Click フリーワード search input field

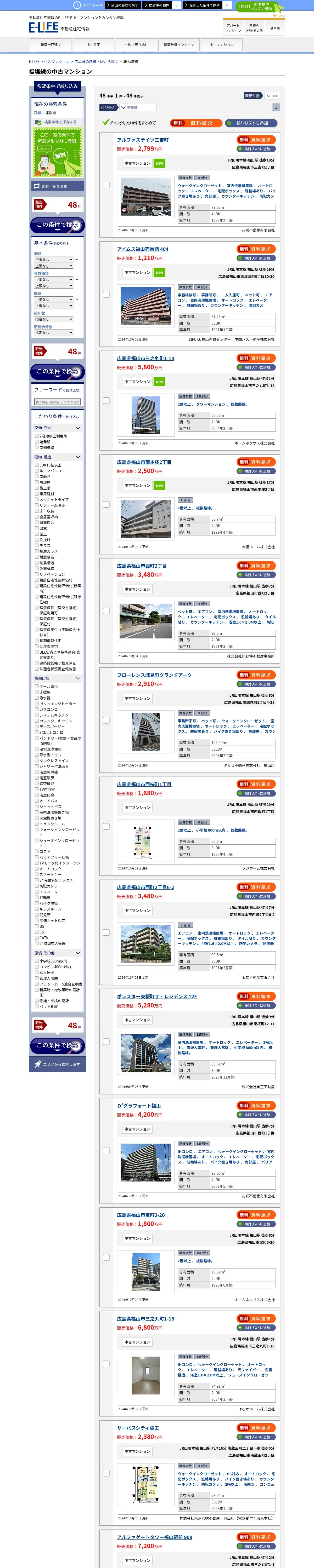click(x=57, y=402)
